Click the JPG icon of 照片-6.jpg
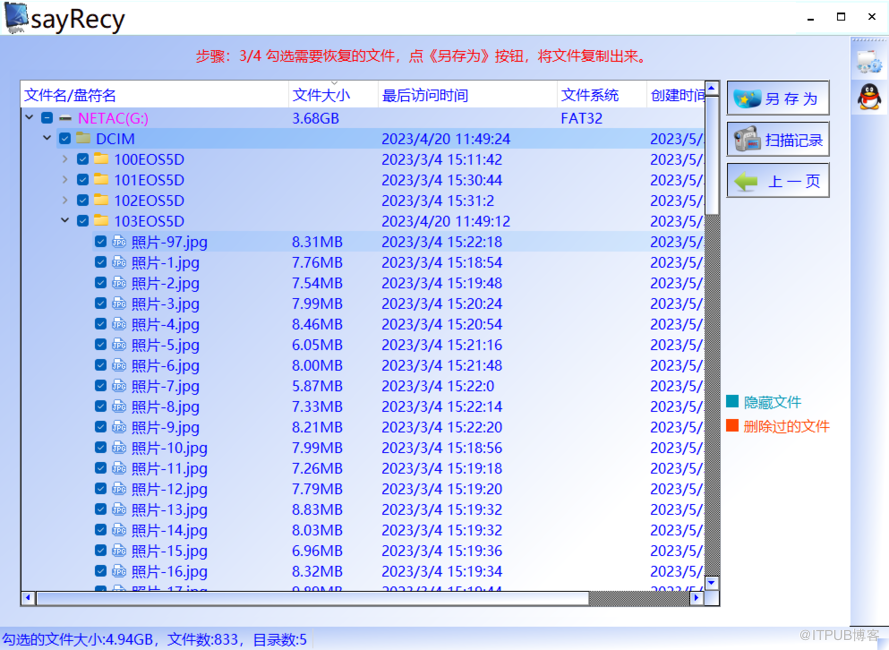Image resolution: width=889 pixels, height=650 pixels. click(119, 365)
